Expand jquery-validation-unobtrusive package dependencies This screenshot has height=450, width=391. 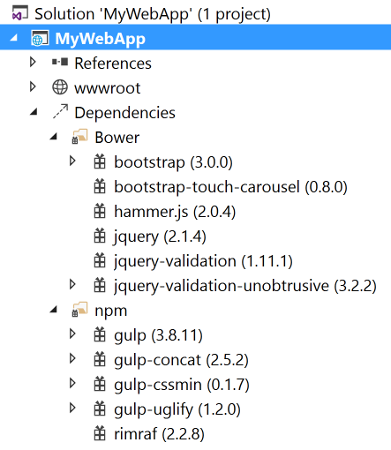point(72,284)
